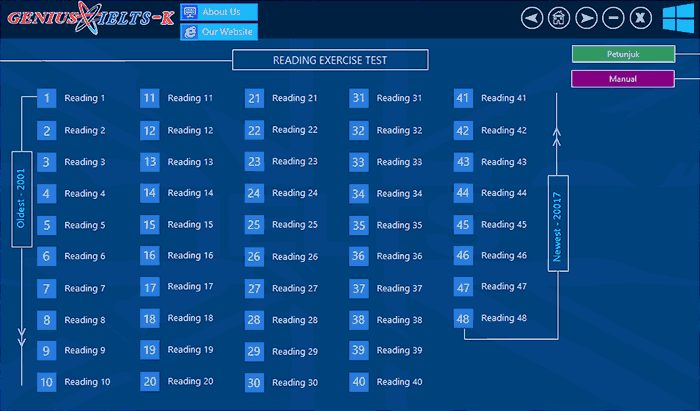Select number tile 15
The width and height of the screenshot is (700, 411).
coord(150,225)
